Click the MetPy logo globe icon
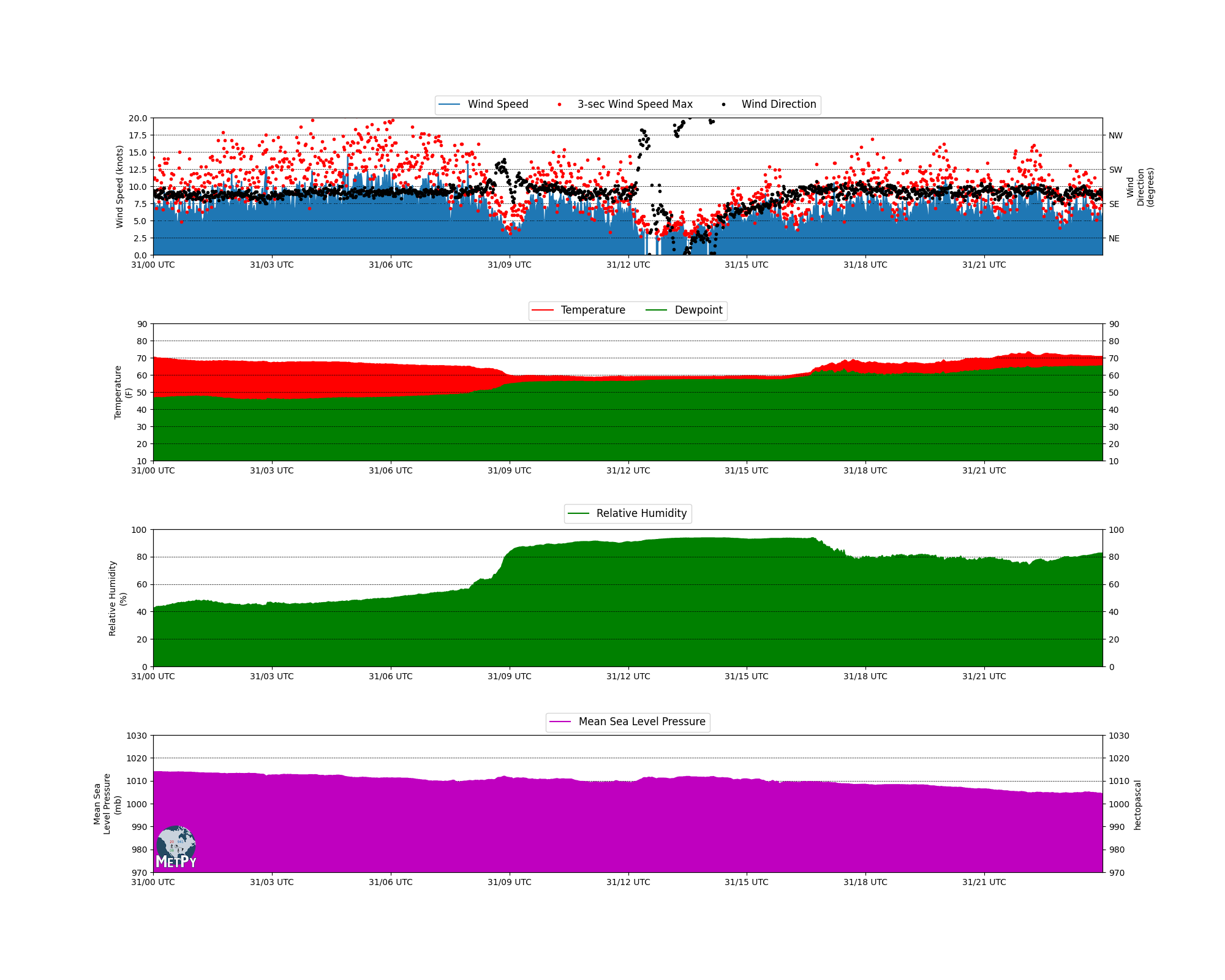This screenshot has width=1225, height=980. click(176, 844)
